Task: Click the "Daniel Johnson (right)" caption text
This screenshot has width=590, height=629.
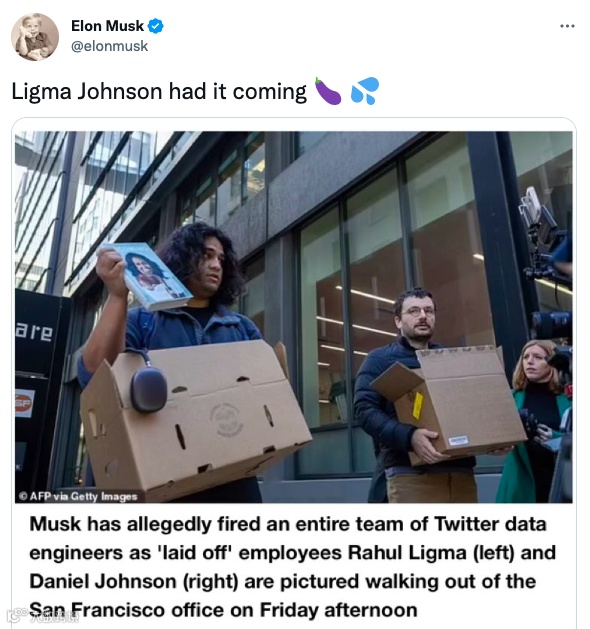Action: tap(134, 582)
